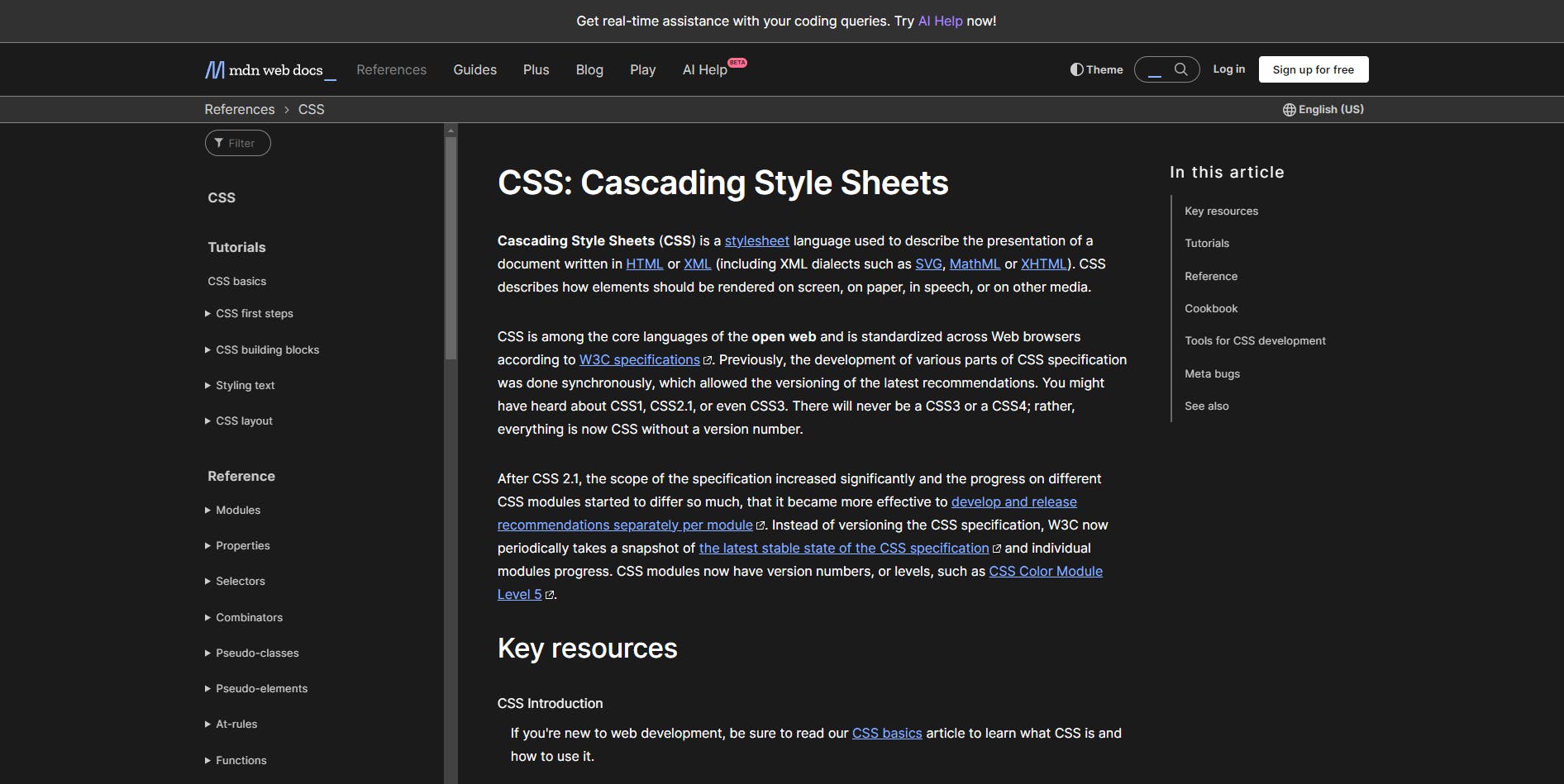Open the W3C specifications link

640,360
